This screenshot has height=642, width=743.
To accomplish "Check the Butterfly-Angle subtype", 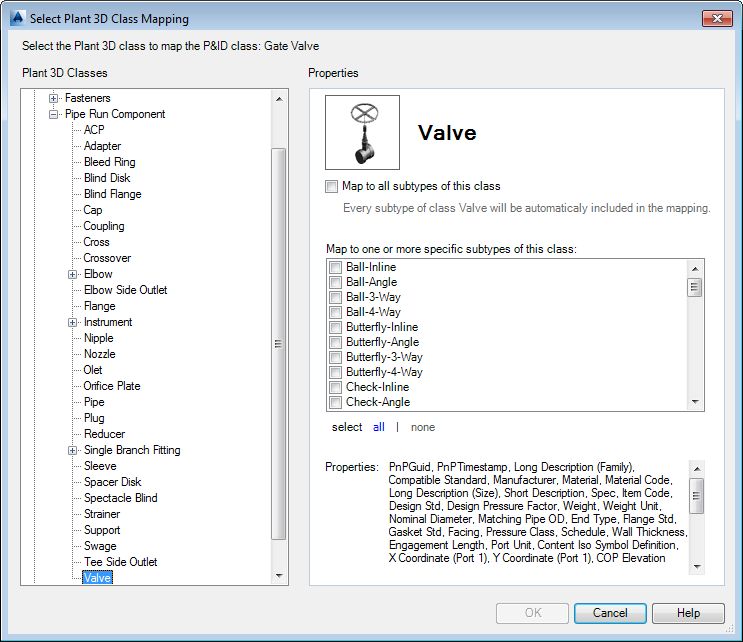I will pyautogui.click(x=335, y=342).
